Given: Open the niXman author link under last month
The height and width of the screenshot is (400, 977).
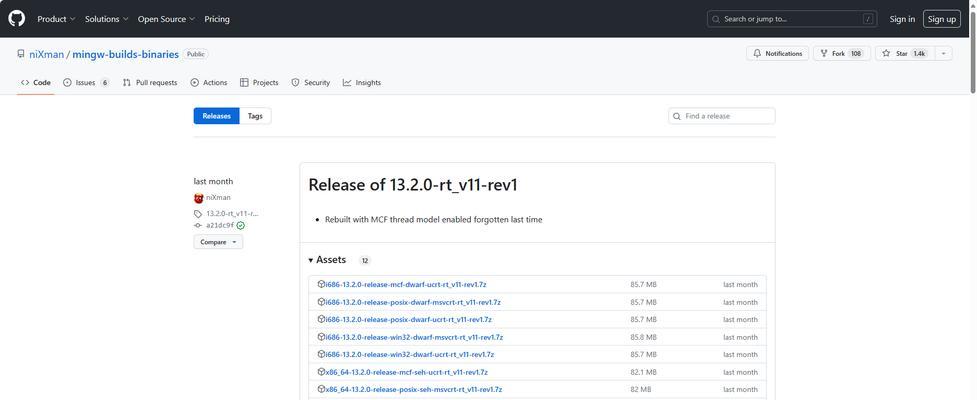Looking at the screenshot, I should 218,198.
